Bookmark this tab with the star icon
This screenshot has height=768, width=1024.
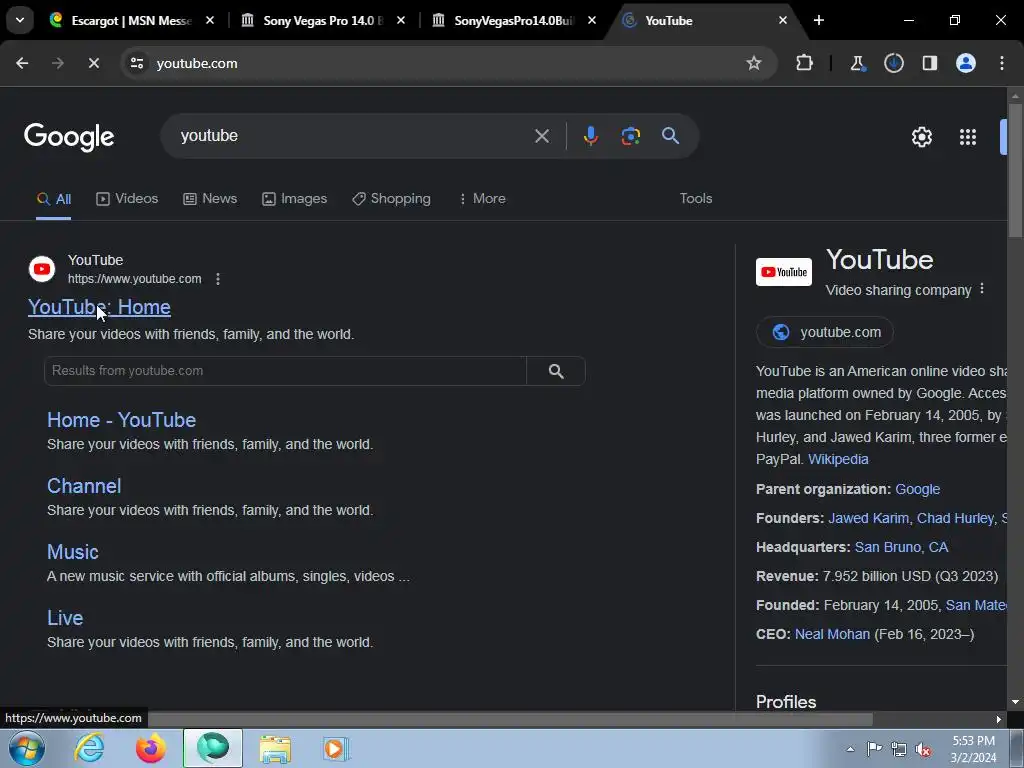click(754, 63)
